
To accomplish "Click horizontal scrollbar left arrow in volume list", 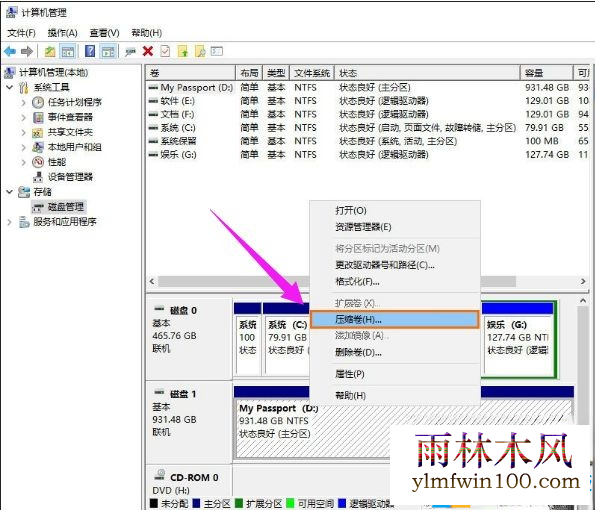I will (x=152, y=281).
